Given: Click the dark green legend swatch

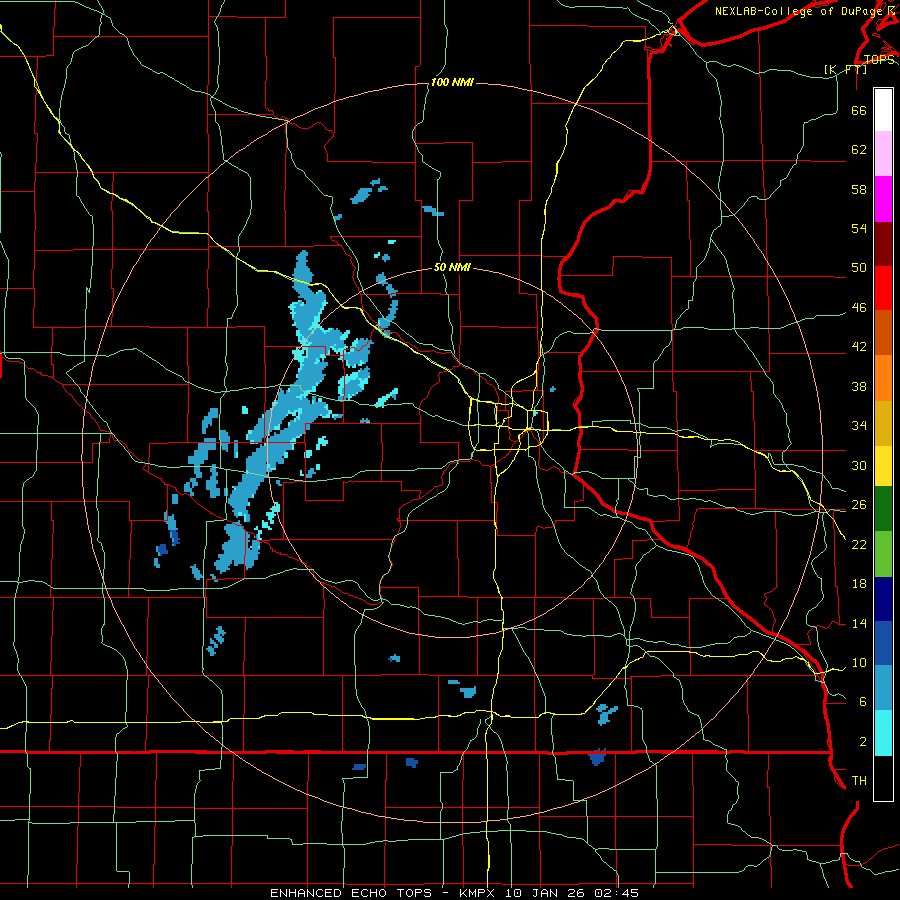Looking at the screenshot, I should coord(883,509).
